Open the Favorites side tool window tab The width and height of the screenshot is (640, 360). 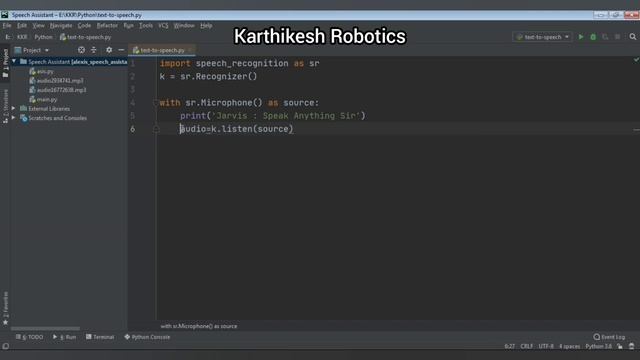coord(5,308)
